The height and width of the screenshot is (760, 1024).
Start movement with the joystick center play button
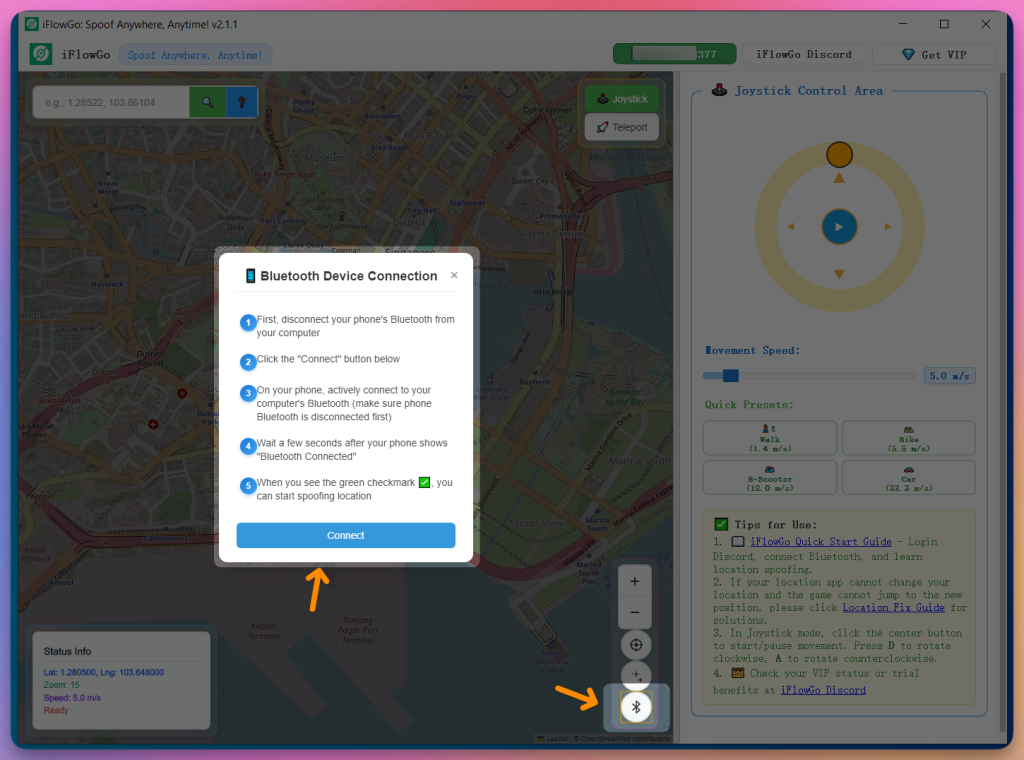tap(839, 227)
